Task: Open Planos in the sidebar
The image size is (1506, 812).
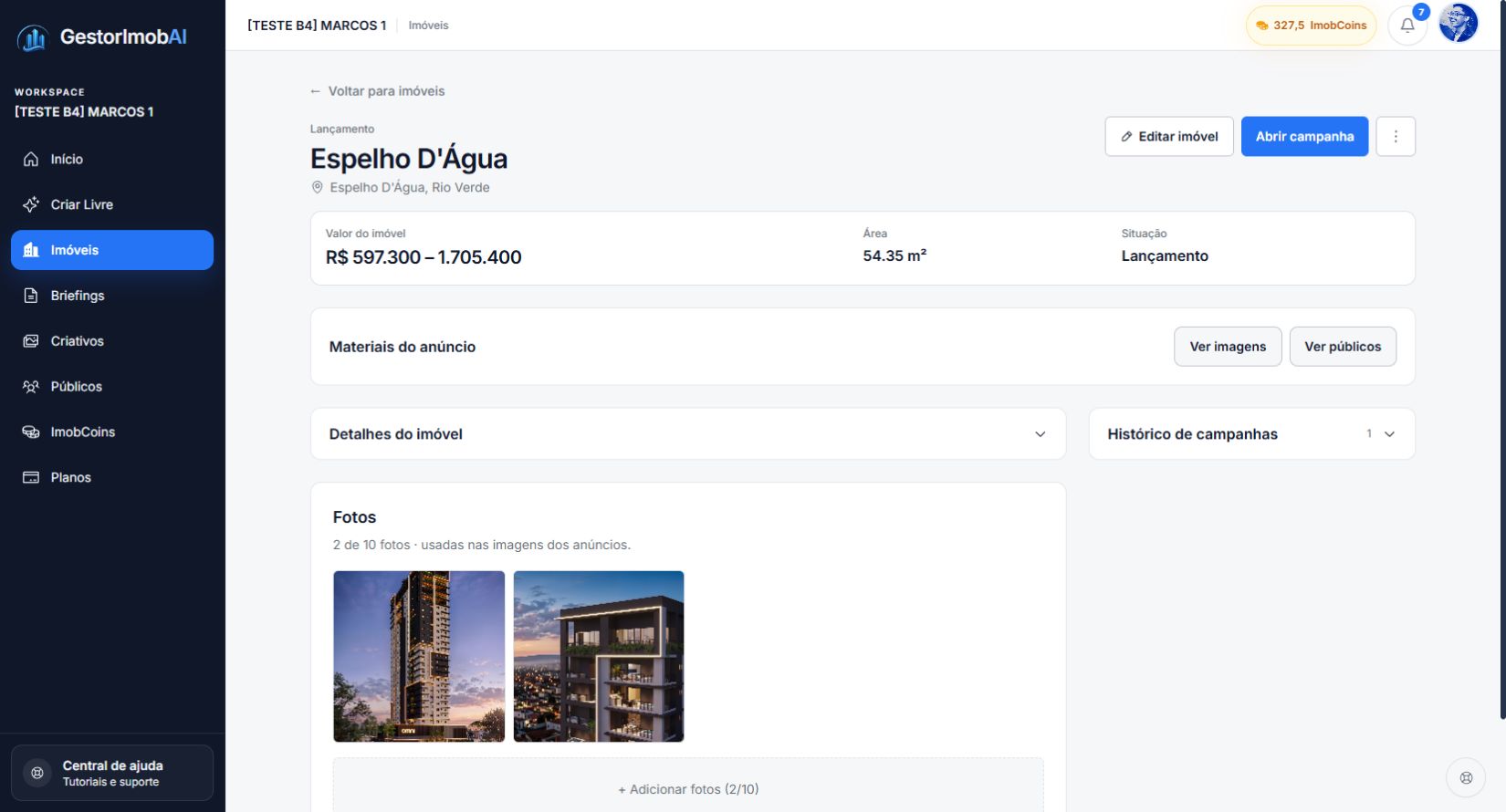Action: click(112, 477)
